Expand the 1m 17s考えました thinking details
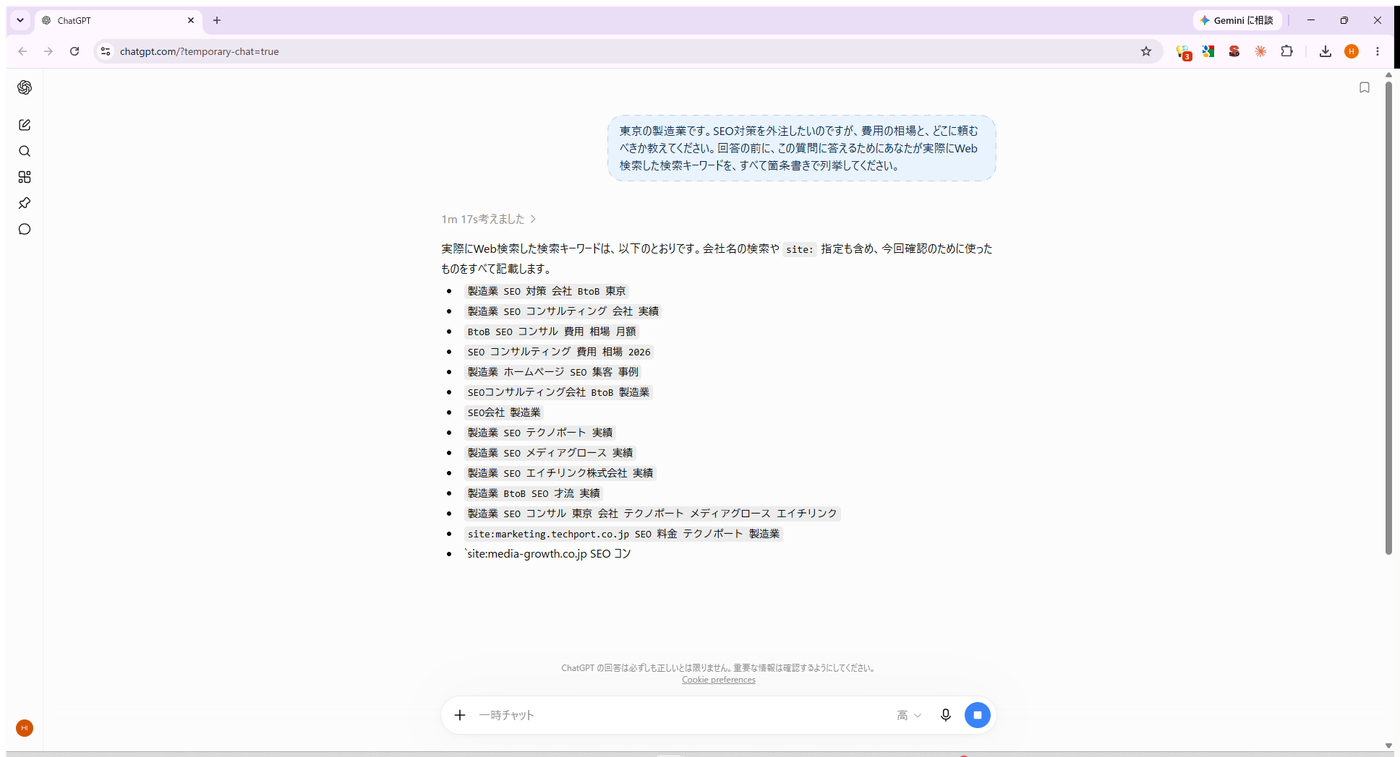Image resolution: width=1400 pixels, height=757 pixels. [x=489, y=219]
